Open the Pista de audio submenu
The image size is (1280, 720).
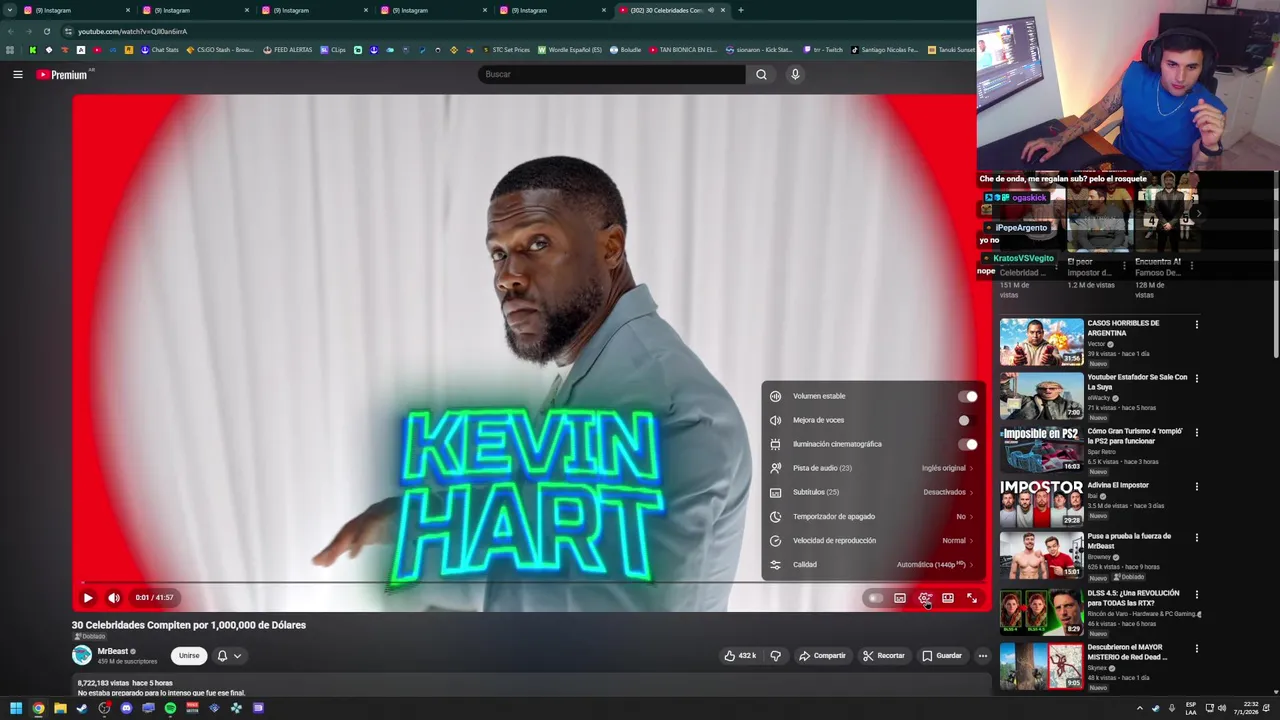coord(873,468)
